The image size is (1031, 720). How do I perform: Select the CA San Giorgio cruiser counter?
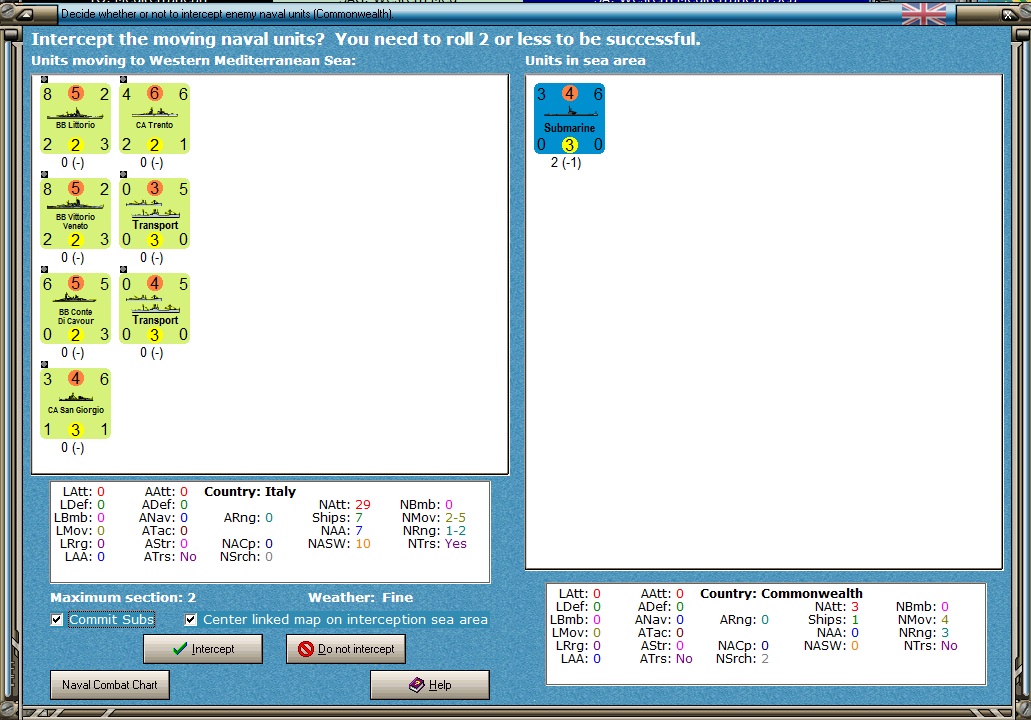(76, 403)
